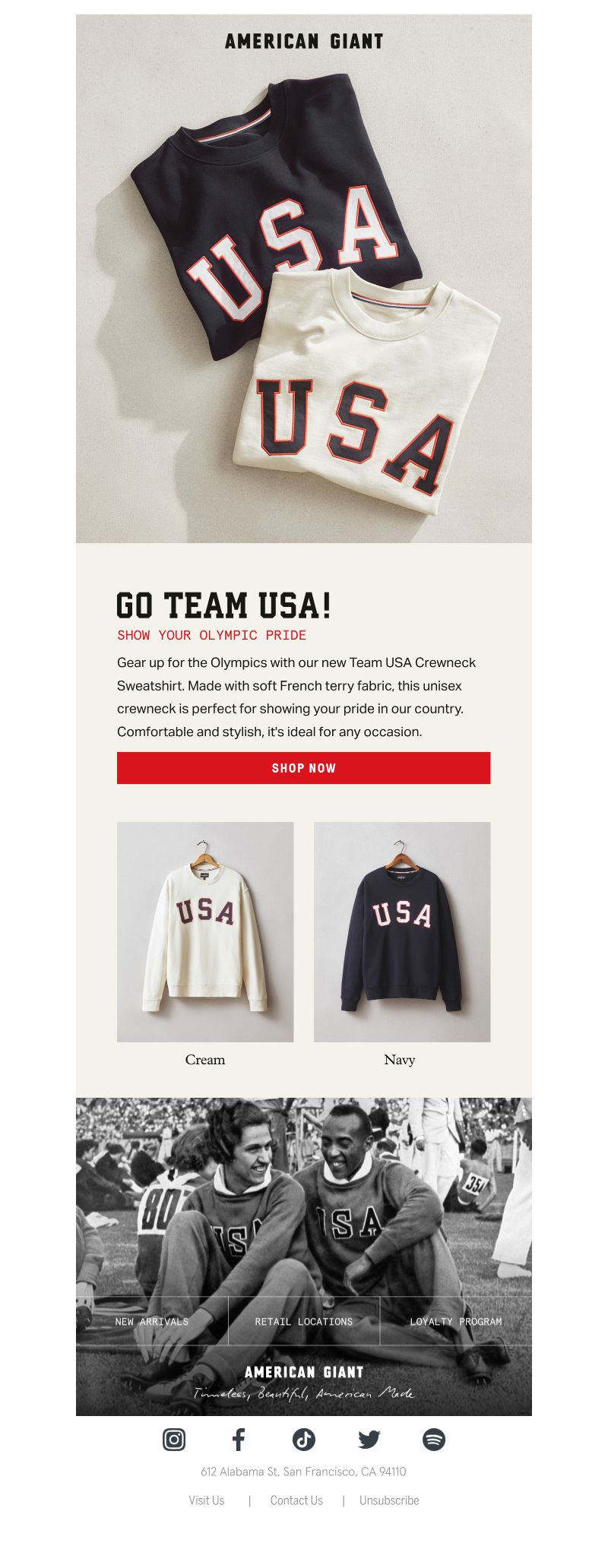The width and height of the screenshot is (608, 1568).
Task: Open the Twitter bird icon
Action: [369, 1439]
